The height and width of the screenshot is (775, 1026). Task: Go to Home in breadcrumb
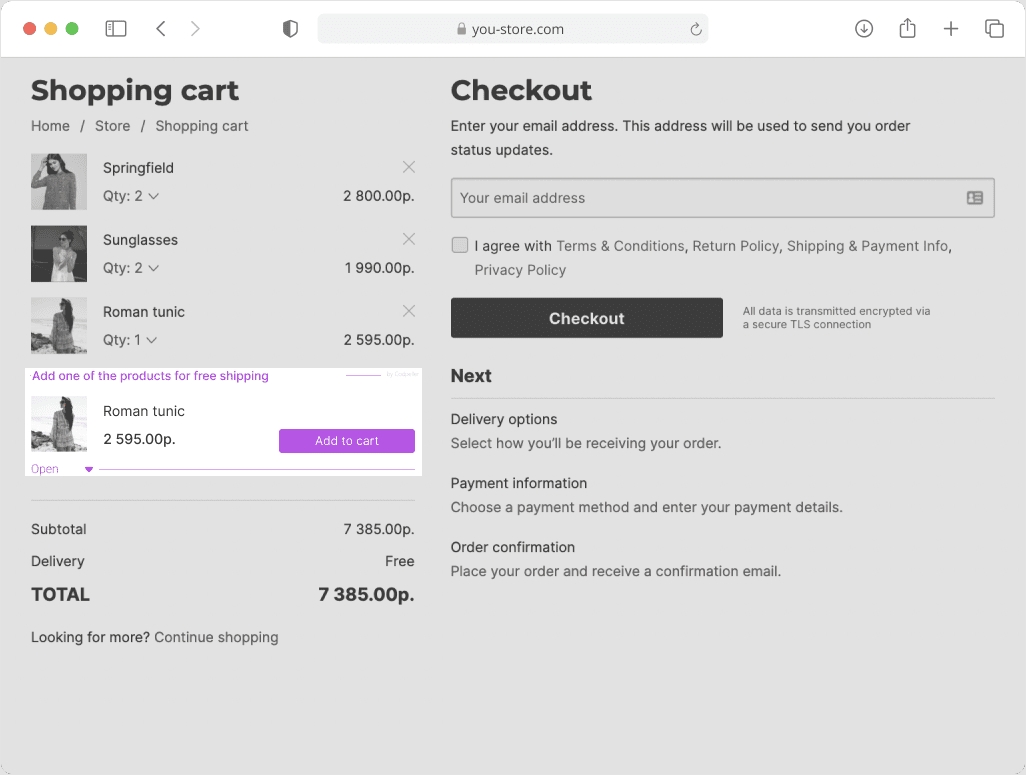pyautogui.click(x=50, y=126)
